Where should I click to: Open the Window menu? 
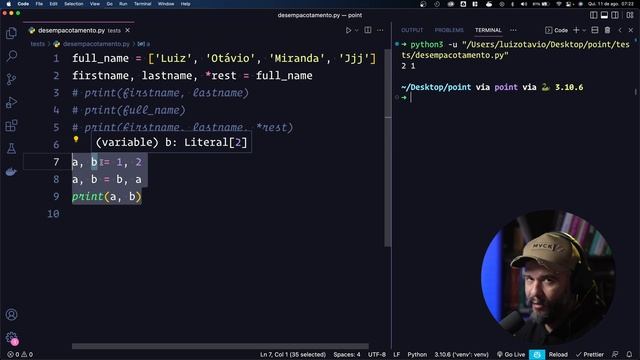coord(166,4)
